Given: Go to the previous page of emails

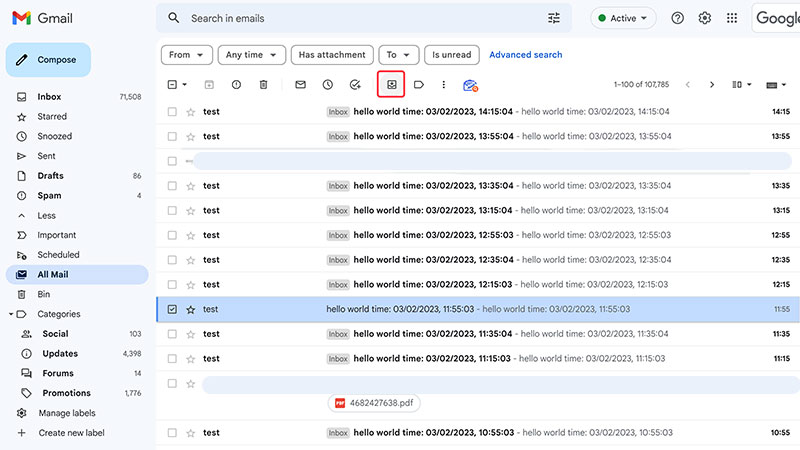Looking at the screenshot, I should click(688, 85).
